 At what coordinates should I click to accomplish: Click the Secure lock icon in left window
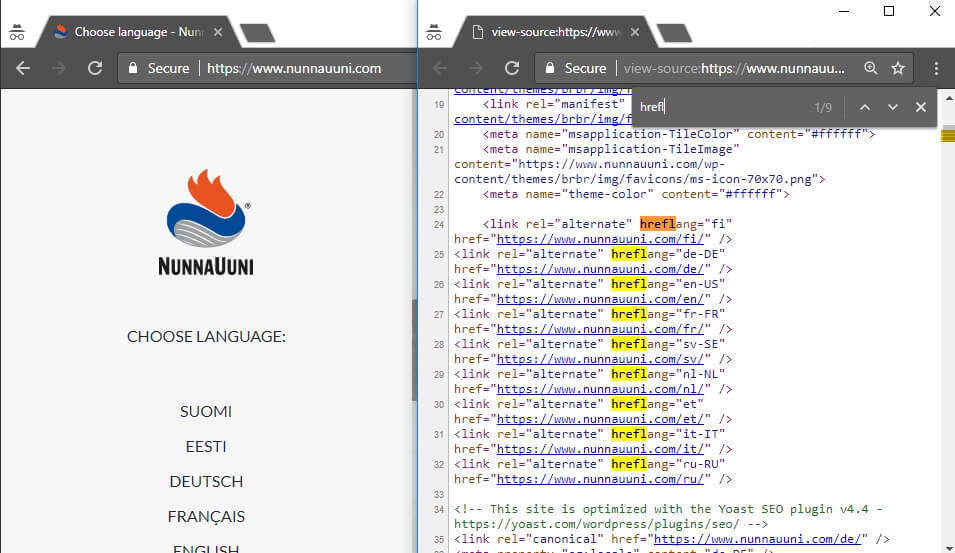point(132,68)
